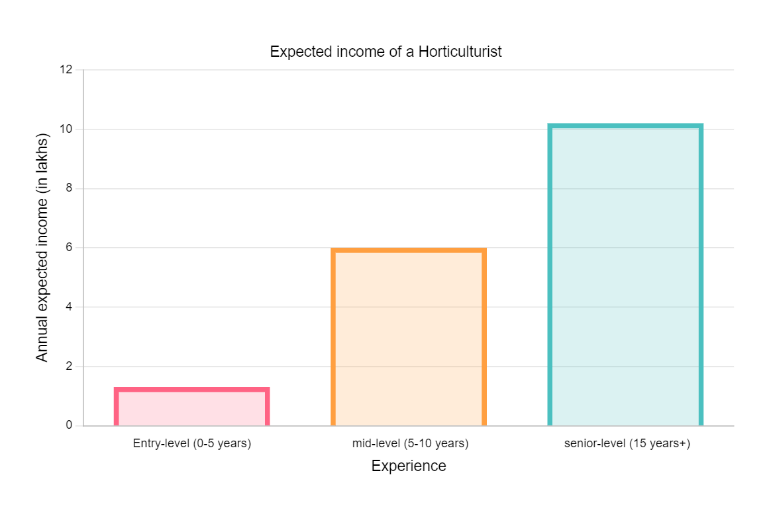The height and width of the screenshot is (510, 769).
Task: Click the y-axis tick label 8
Action: pyautogui.click(x=69, y=189)
